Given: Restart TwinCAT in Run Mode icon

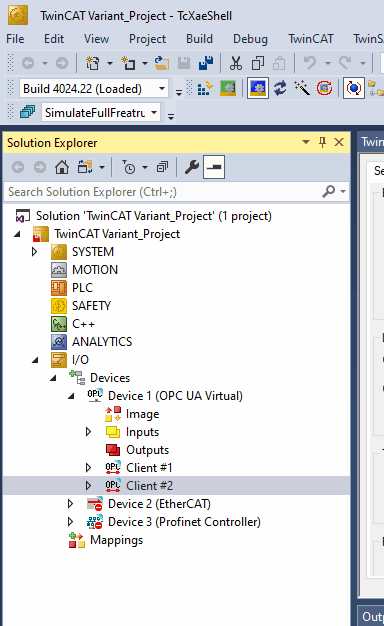Looking at the screenshot, I should (228, 88).
